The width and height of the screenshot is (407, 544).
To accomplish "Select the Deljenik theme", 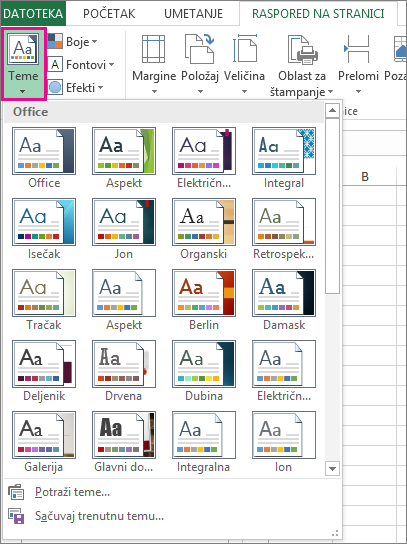I will pyautogui.click(x=44, y=371).
